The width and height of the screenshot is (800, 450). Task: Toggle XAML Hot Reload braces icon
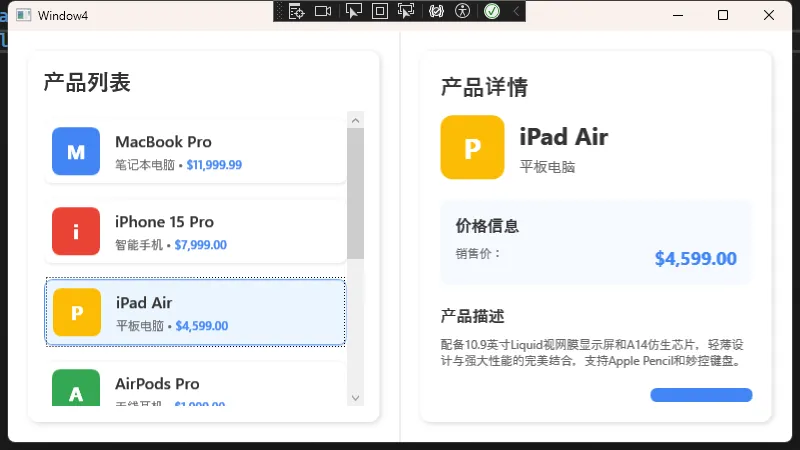pos(435,11)
